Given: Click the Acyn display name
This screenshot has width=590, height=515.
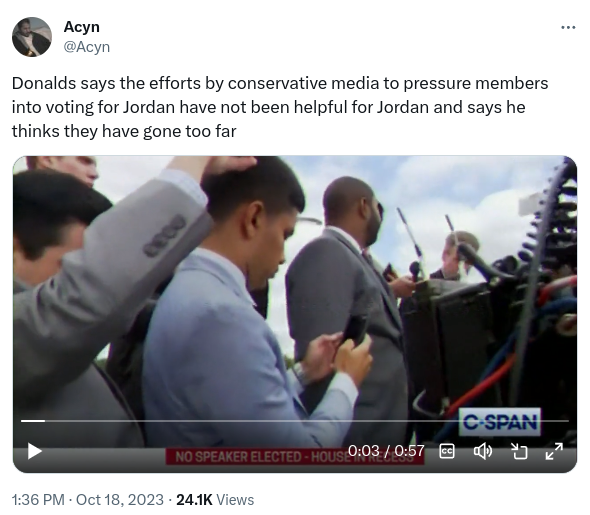Looking at the screenshot, I should tap(82, 27).
